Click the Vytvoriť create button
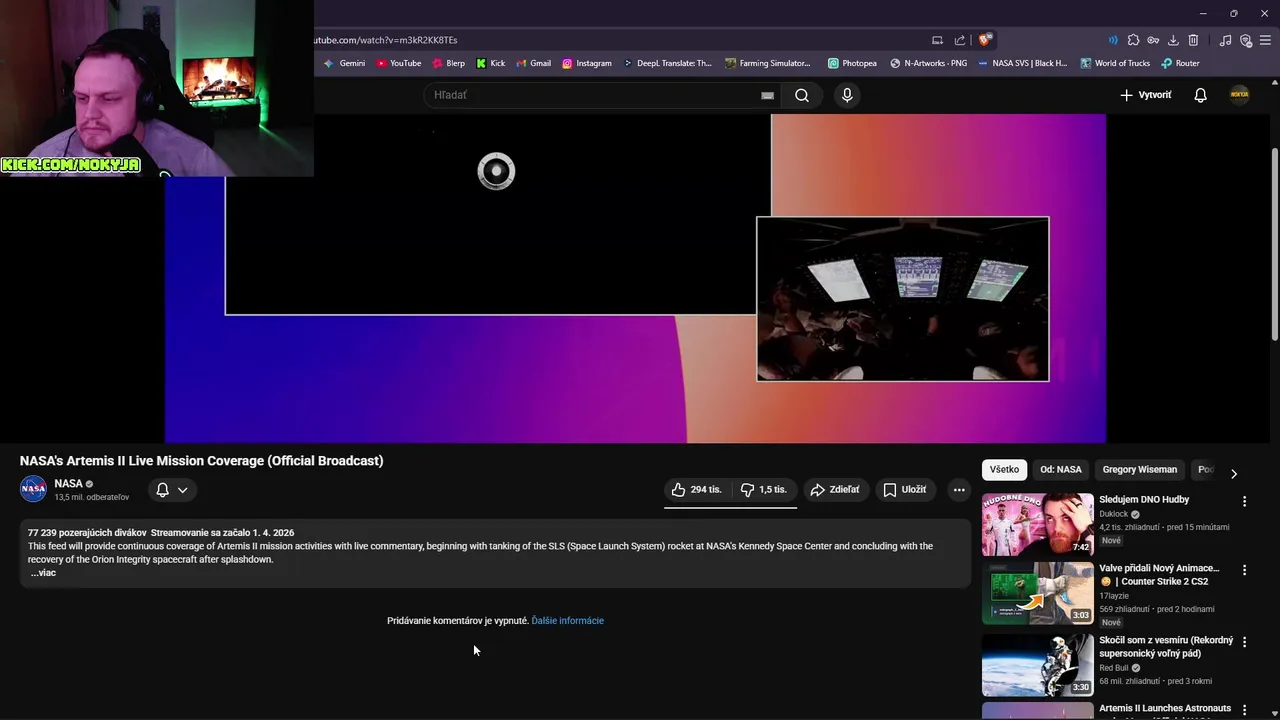Image resolution: width=1280 pixels, height=720 pixels. (1146, 95)
